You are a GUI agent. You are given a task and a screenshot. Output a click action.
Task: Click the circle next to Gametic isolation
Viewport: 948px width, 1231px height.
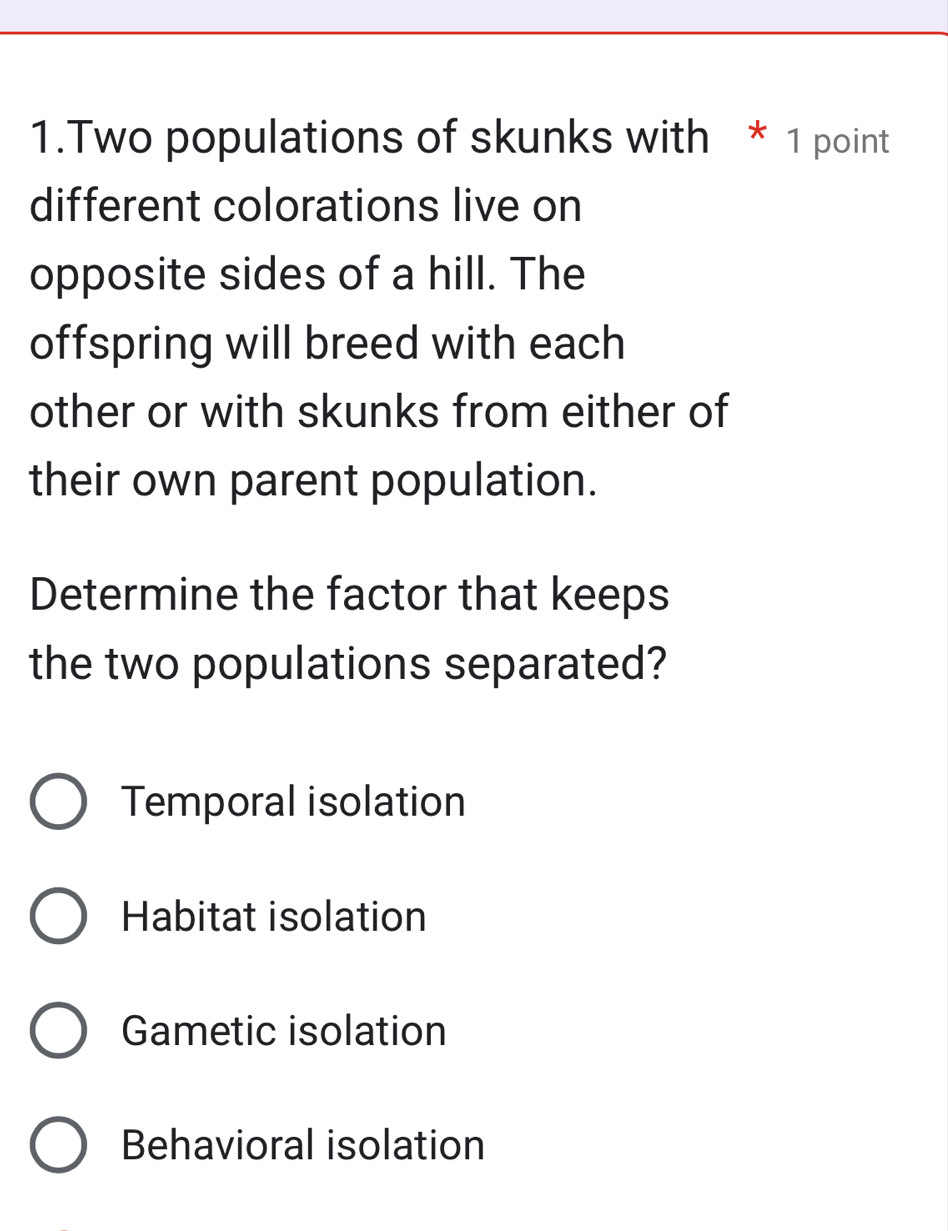pos(57,1031)
